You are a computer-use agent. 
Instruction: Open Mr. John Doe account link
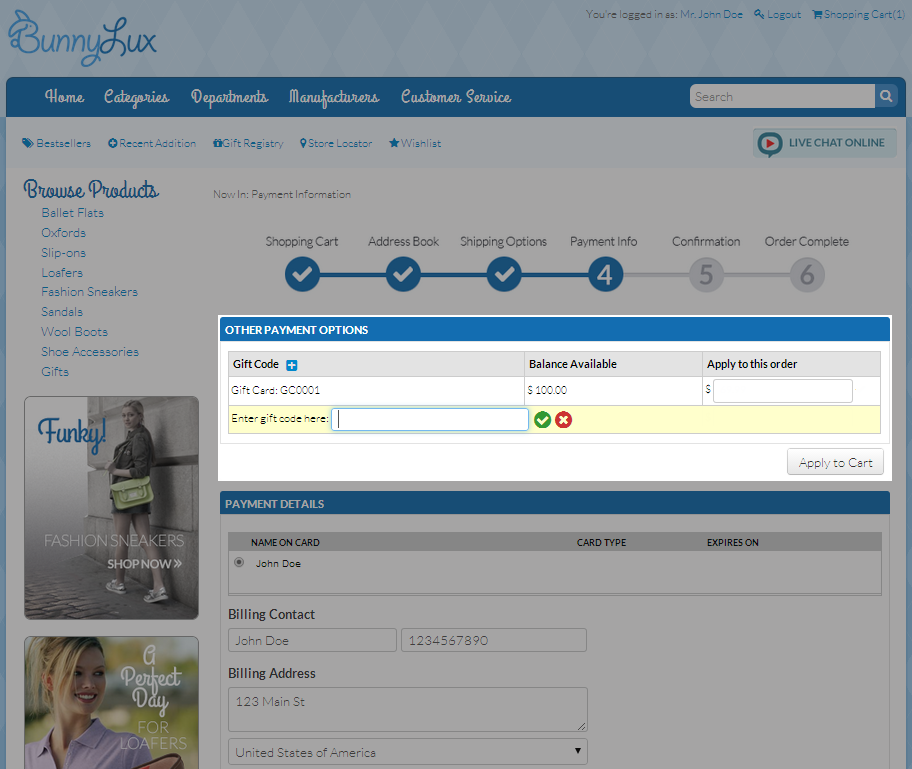pos(711,14)
